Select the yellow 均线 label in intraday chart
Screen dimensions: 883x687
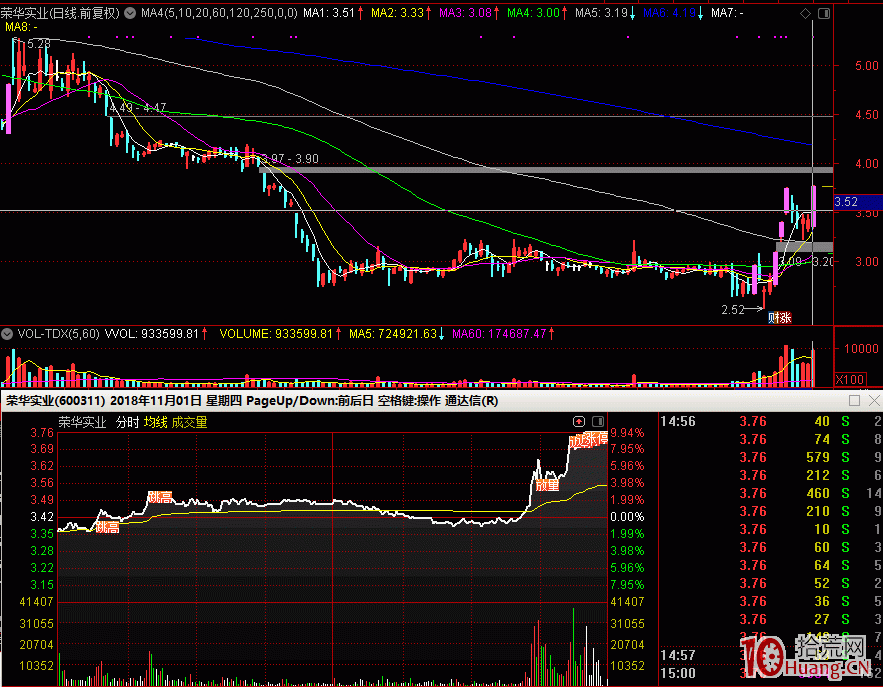(x=155, y=422)
